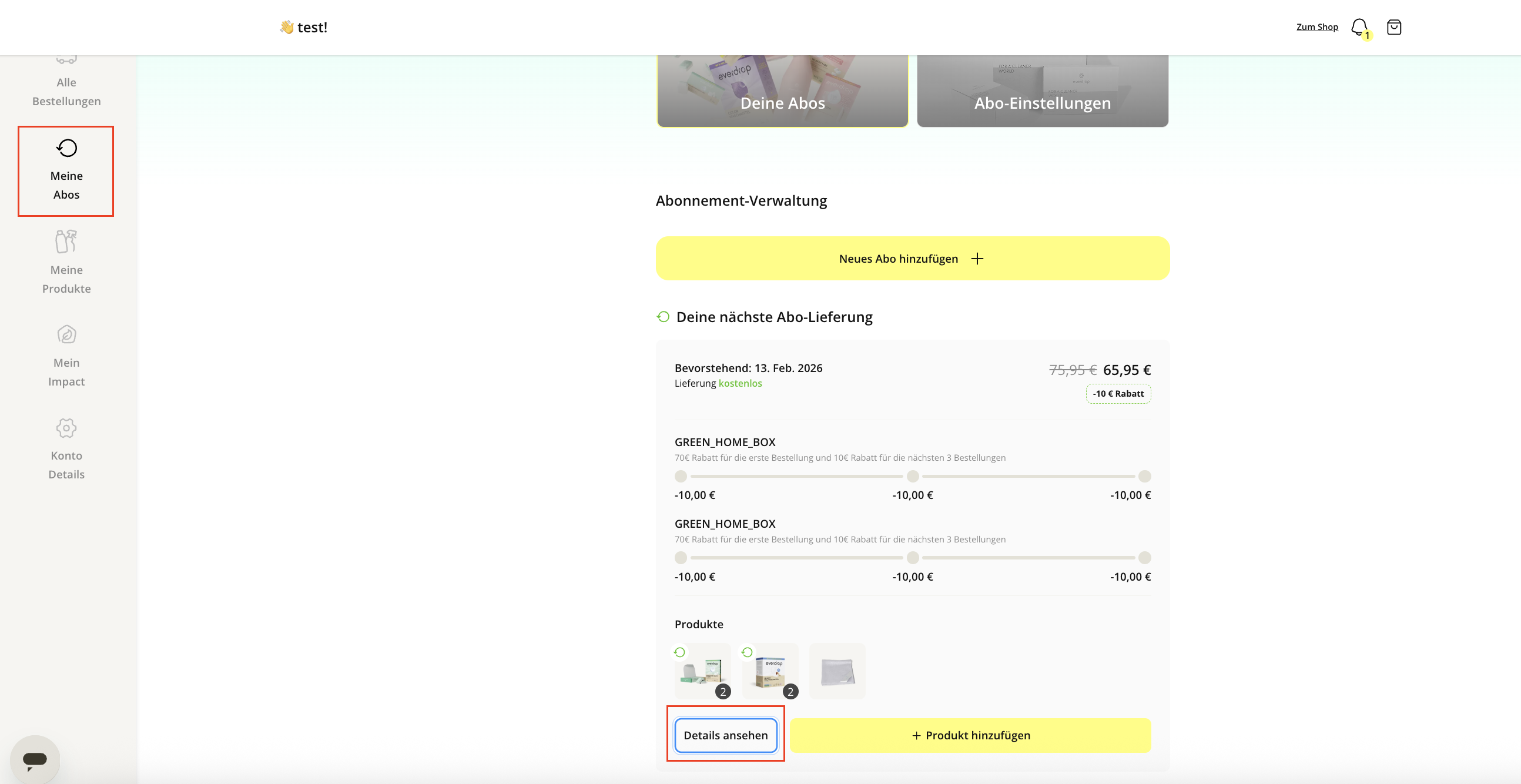Click the Meine Abos refresh icon
The width and height of the screenshot is (1521, 784).
click(67, 148)
